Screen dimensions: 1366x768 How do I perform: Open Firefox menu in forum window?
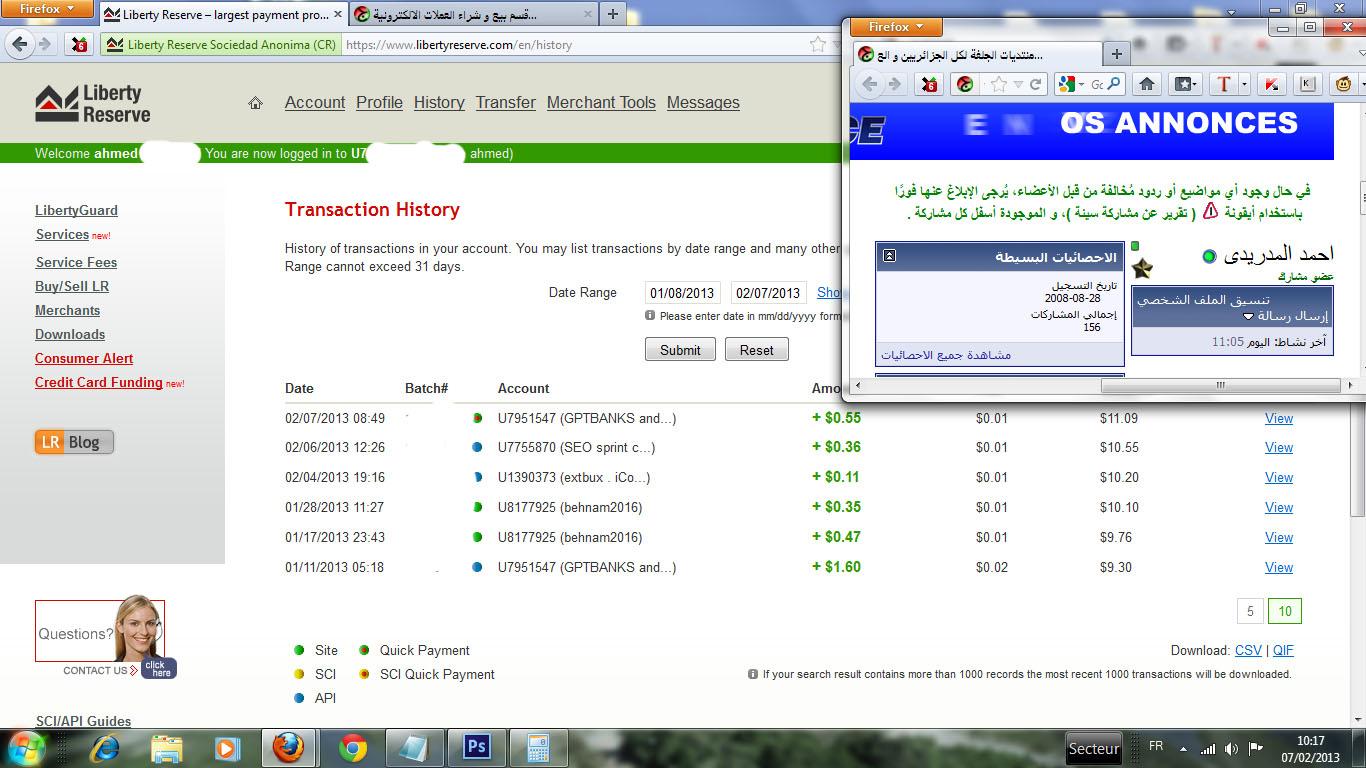pyautogui.click(x=895, y=27)
